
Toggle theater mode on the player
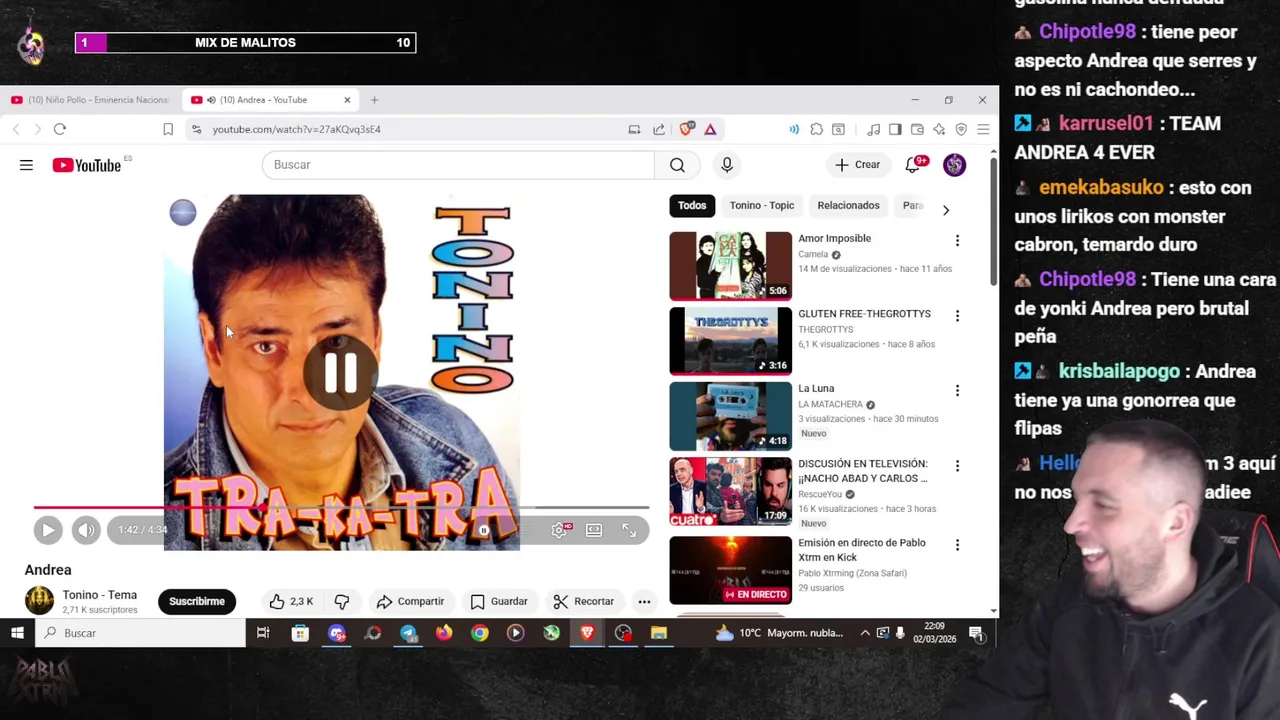point(594,530)
